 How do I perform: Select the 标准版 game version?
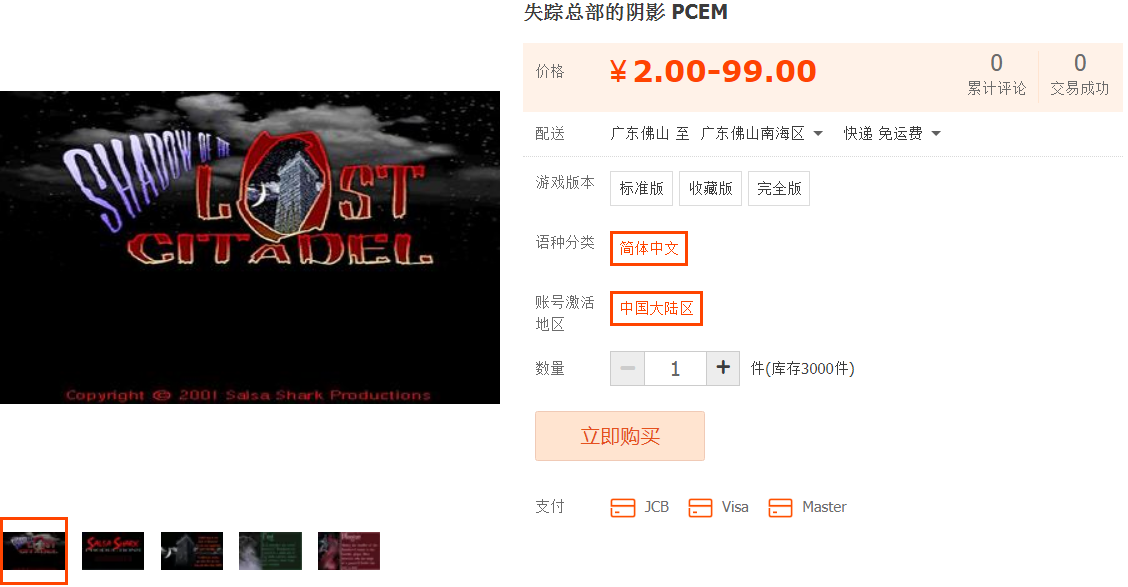641,188
